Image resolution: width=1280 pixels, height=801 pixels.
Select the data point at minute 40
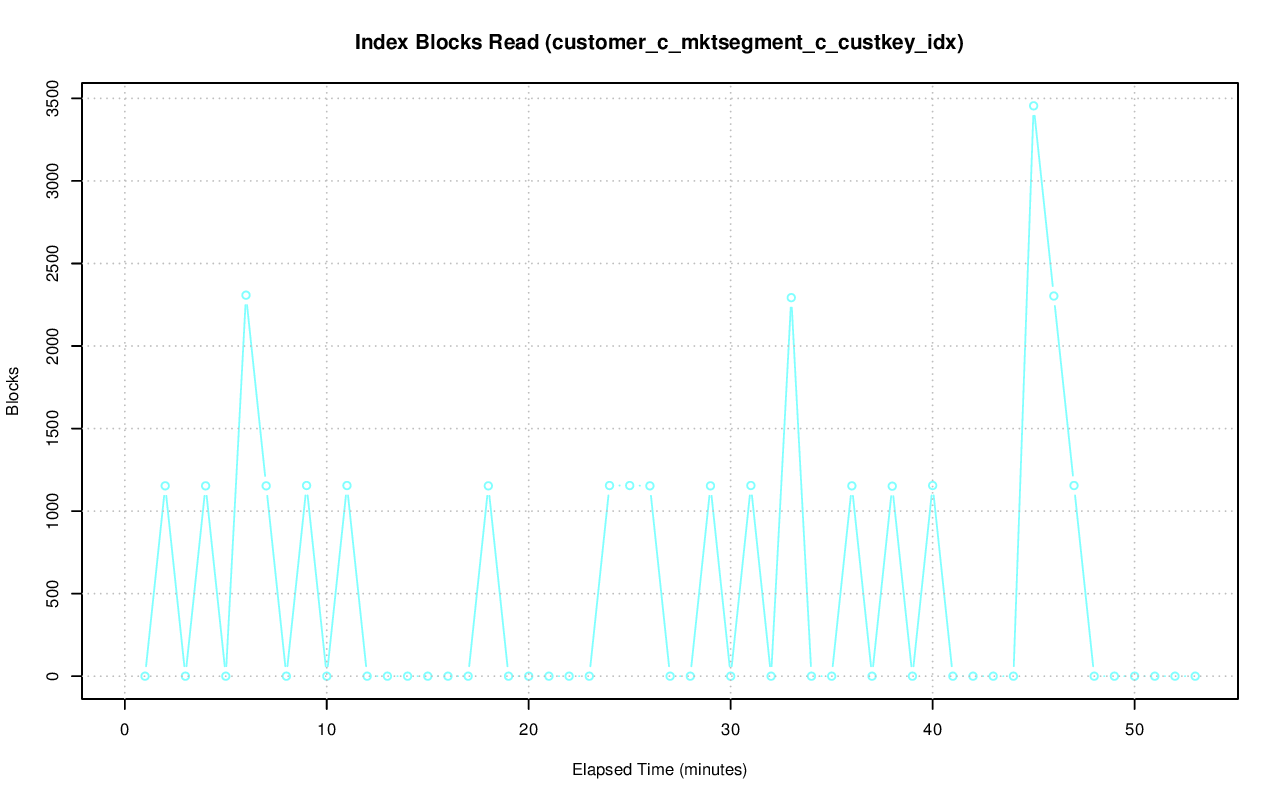[x=933, y=486]
